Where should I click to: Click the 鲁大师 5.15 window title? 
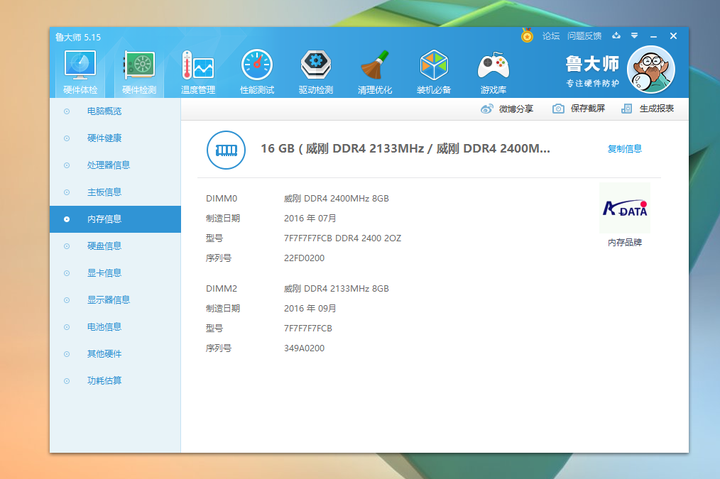click(x=78, y=37)
